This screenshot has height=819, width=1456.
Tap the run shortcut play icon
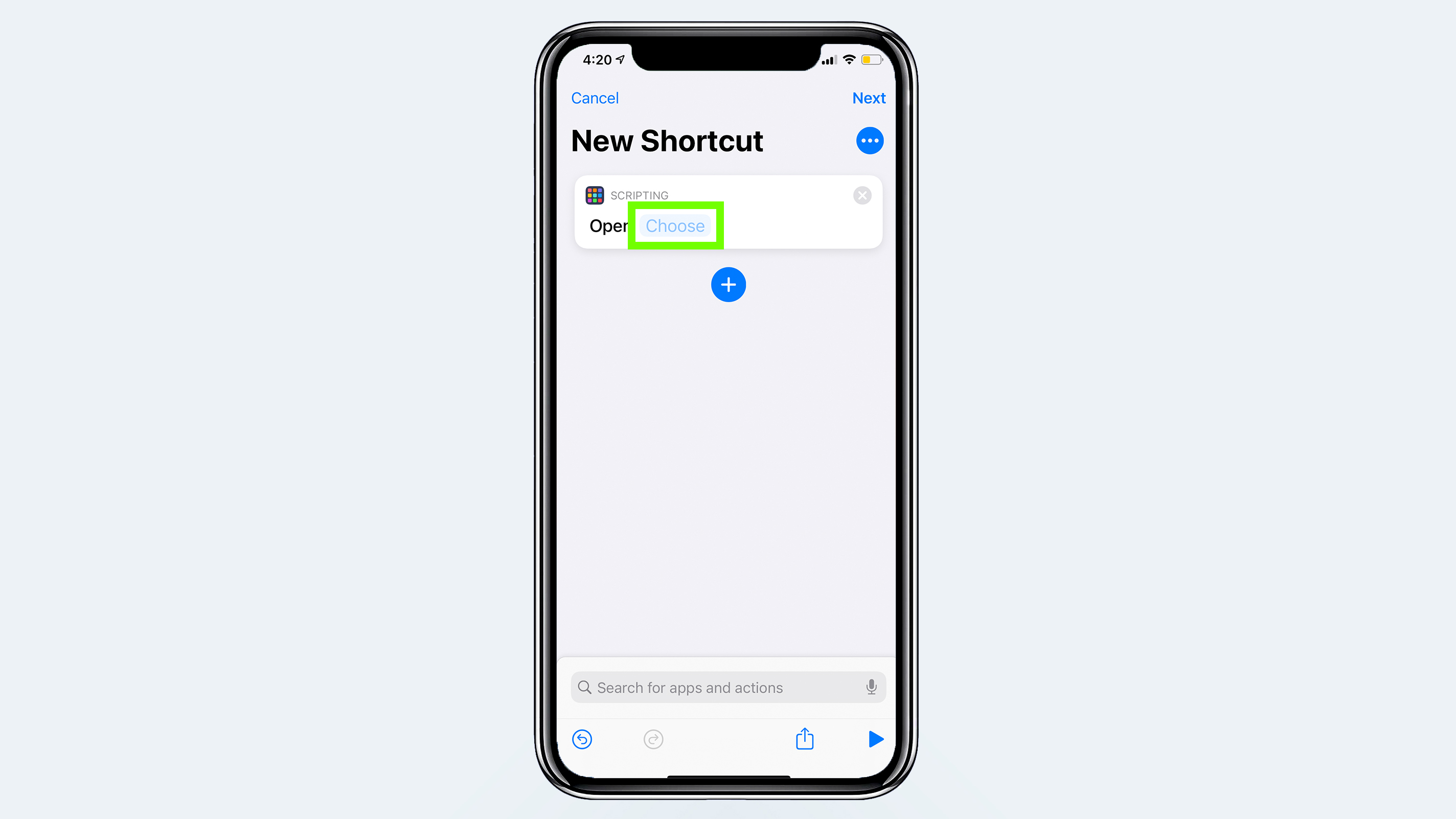[874, 739]
